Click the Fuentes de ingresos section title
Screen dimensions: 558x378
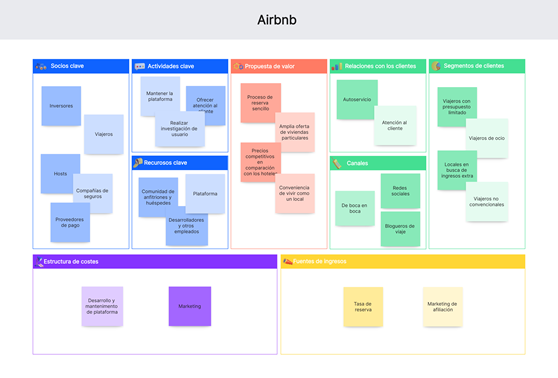tap(320, 261)
